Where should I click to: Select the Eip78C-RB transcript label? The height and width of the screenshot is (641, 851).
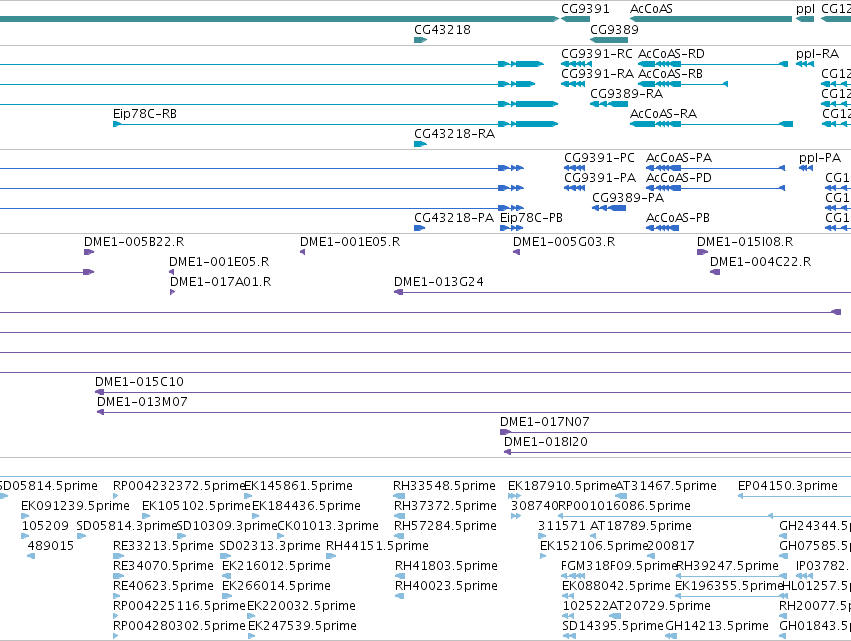click(145, 114)
